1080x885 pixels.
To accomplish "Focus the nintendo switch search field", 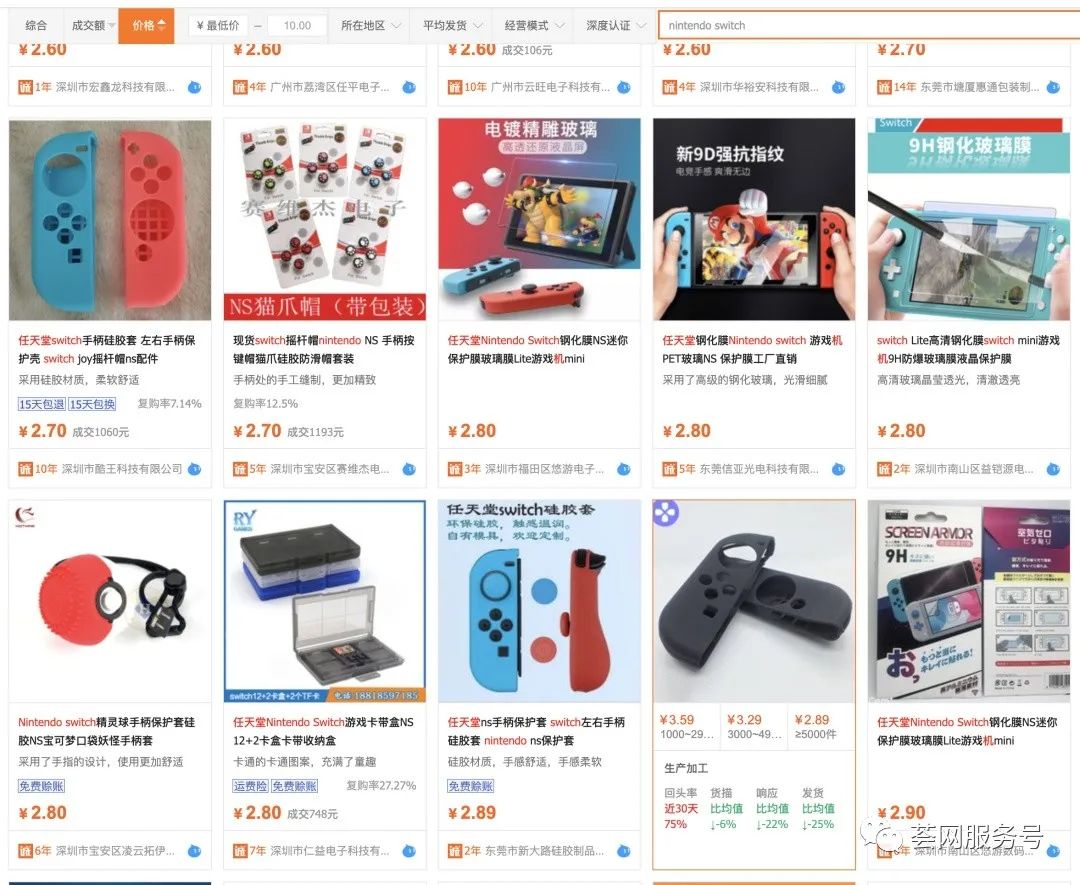I will pyautogui.click(x=869, y=25).
